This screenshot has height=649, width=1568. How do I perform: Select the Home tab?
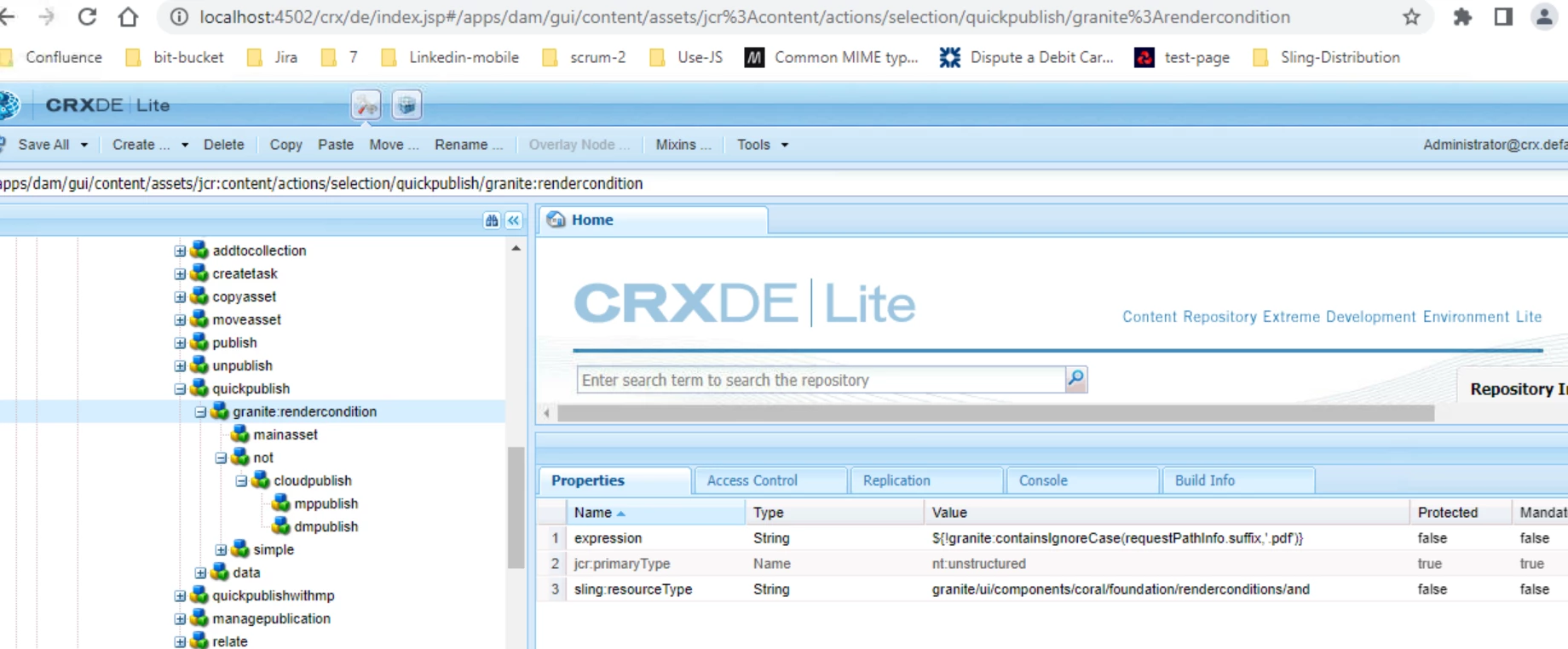[654, 220]
